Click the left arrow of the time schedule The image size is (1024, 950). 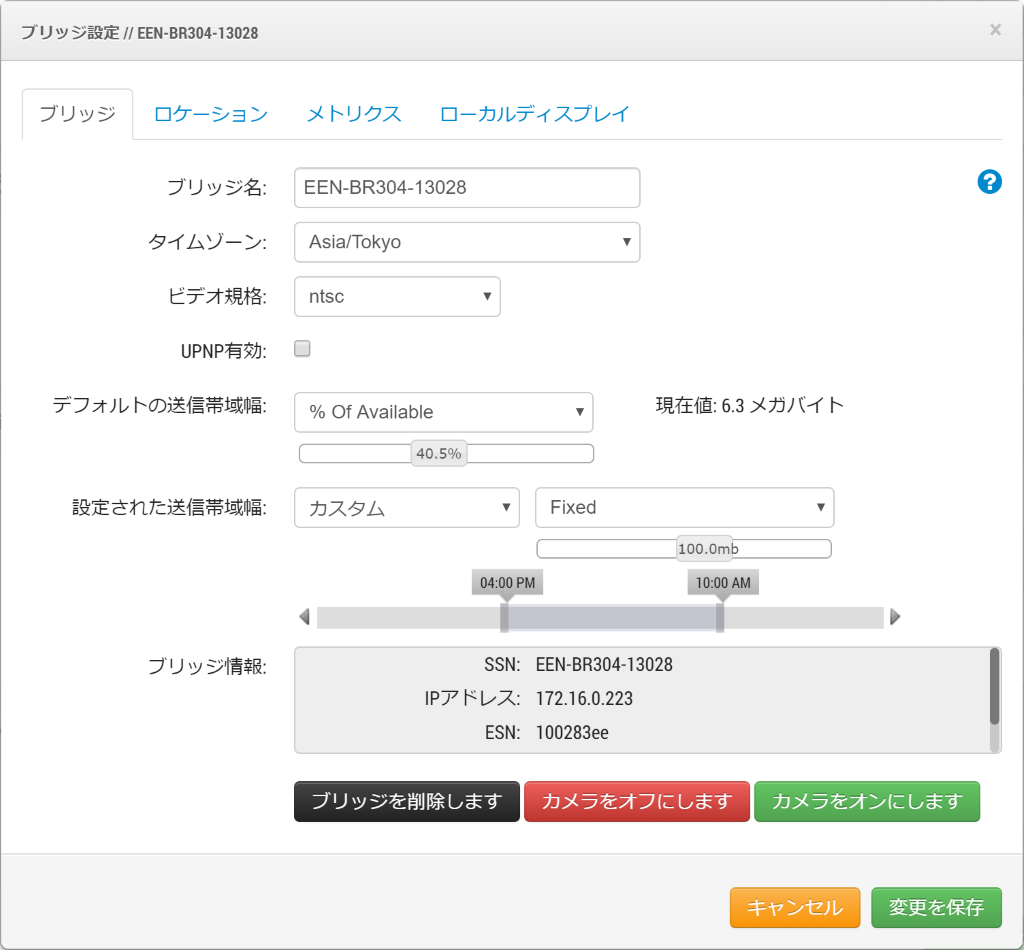(304, 617)
